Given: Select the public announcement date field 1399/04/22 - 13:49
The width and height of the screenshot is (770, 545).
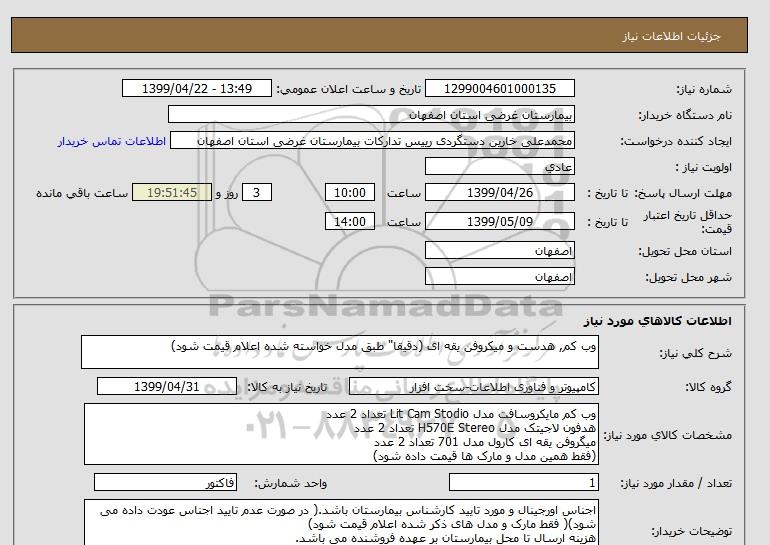Looking at the screenshot, I should [196, 88].
